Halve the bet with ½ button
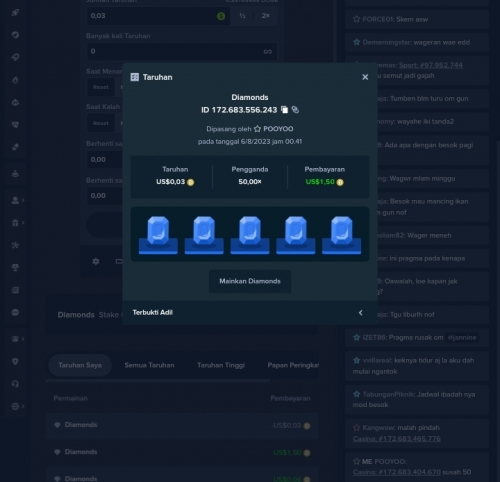Image resolution: width=500 pixels, height=482 pixels. point(242,16)
